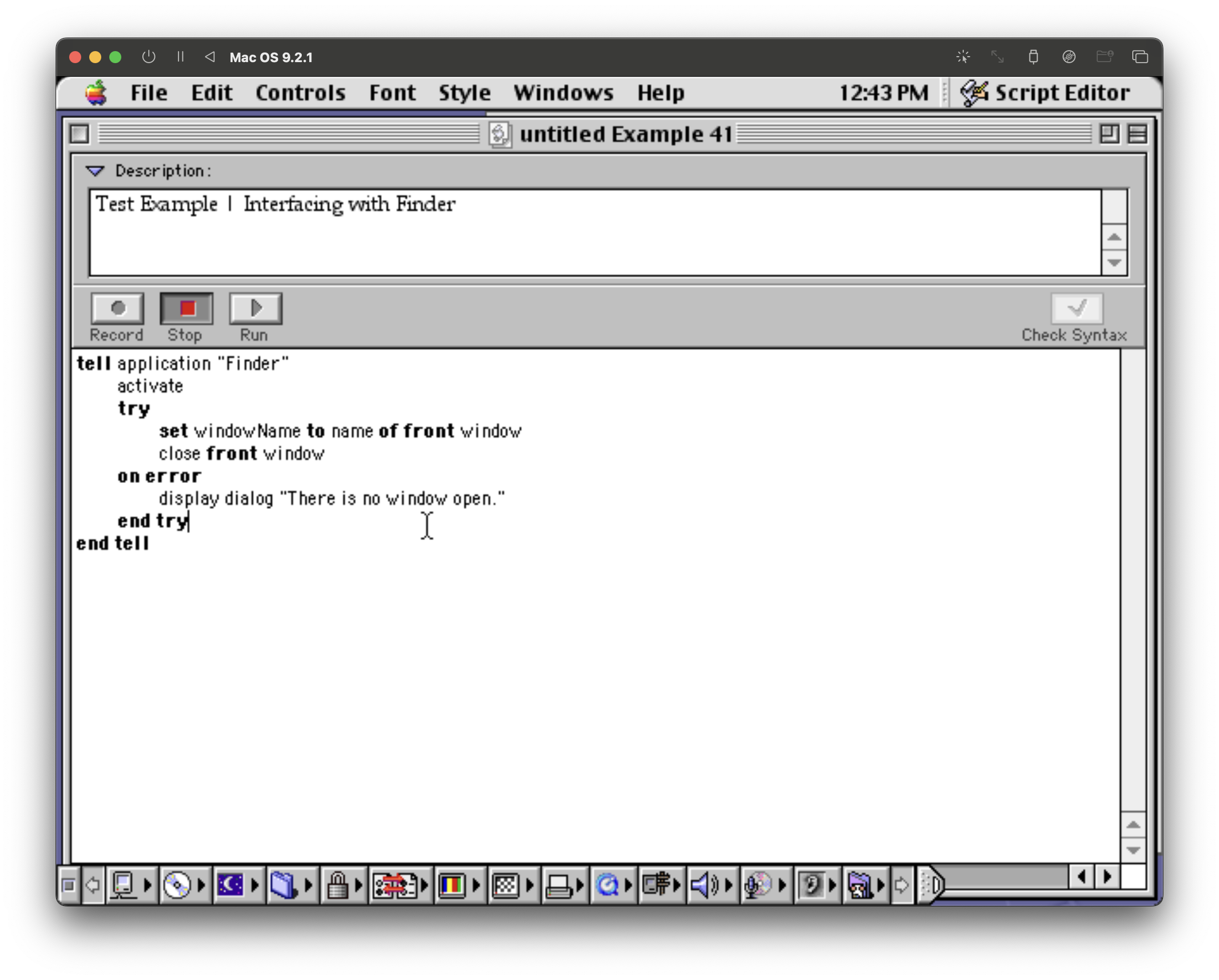The height and width of the screenshot is (980, 1219).
Task: Click the Record button
Action: coord(117,309)
